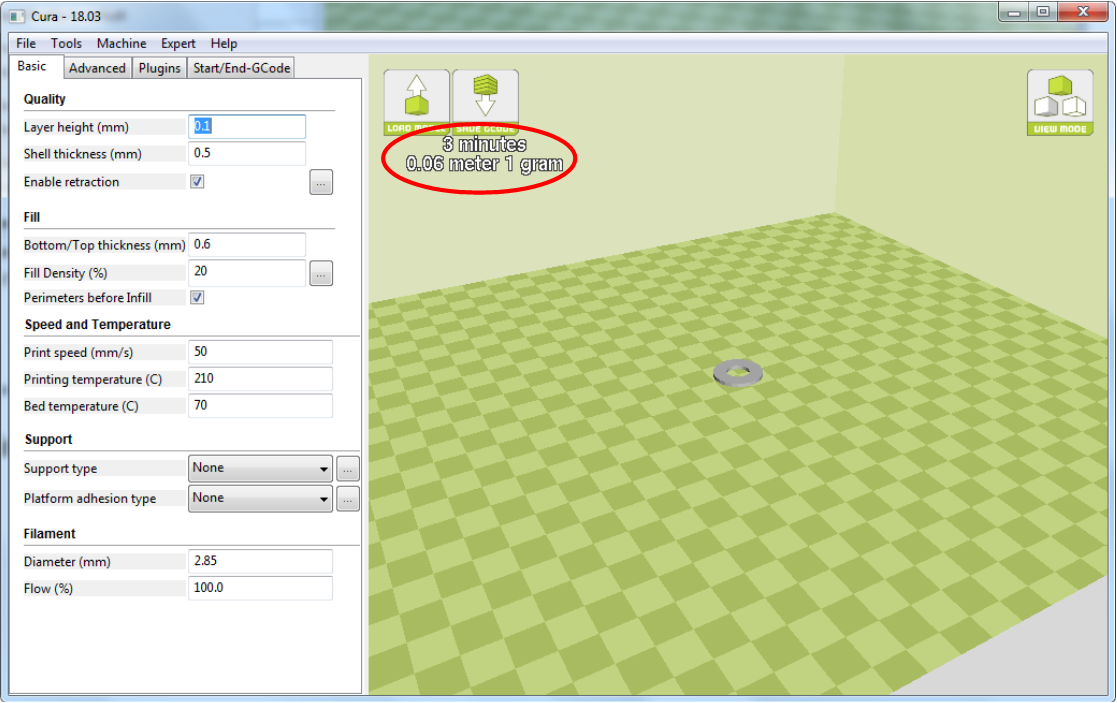Open retraction settings ellipsis button
This screenshot has height=703, width=1117.
(321, 182)
